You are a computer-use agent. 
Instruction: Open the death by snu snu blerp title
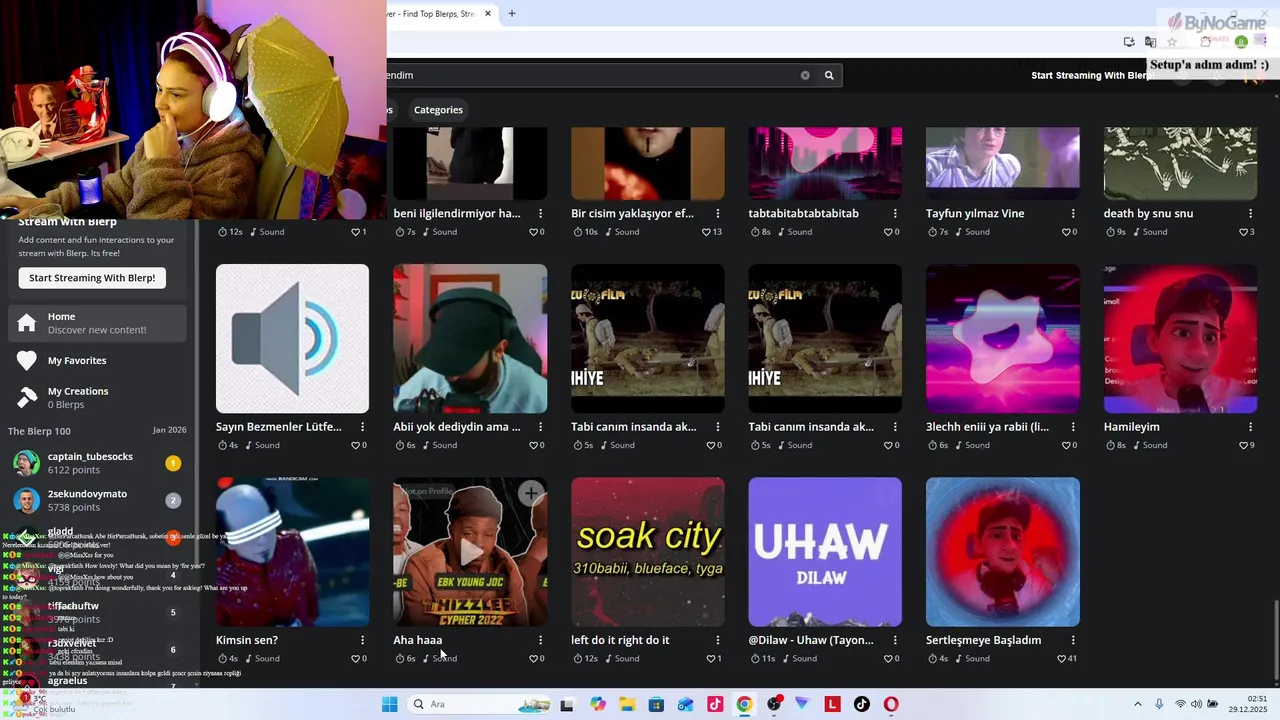tap(1148, 214)
